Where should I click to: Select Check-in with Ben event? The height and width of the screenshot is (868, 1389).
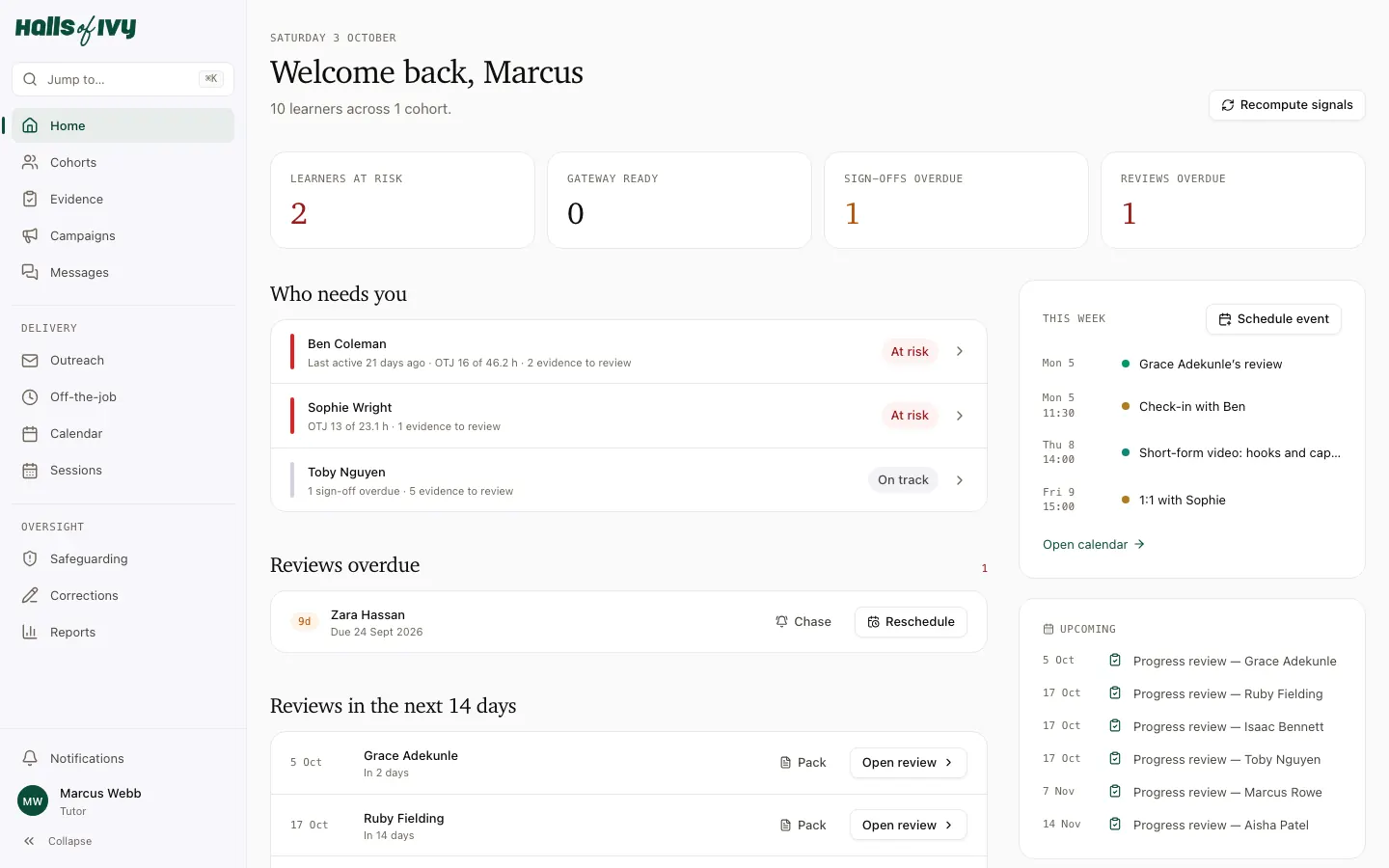tap(1191, 406)
